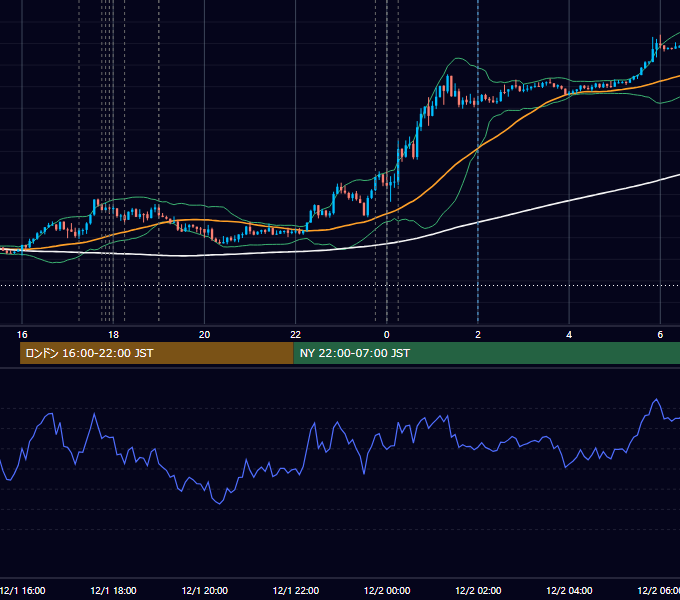Click the 12/2 04:00 date label
Viewport: 680px width, 600px height.
569,591
